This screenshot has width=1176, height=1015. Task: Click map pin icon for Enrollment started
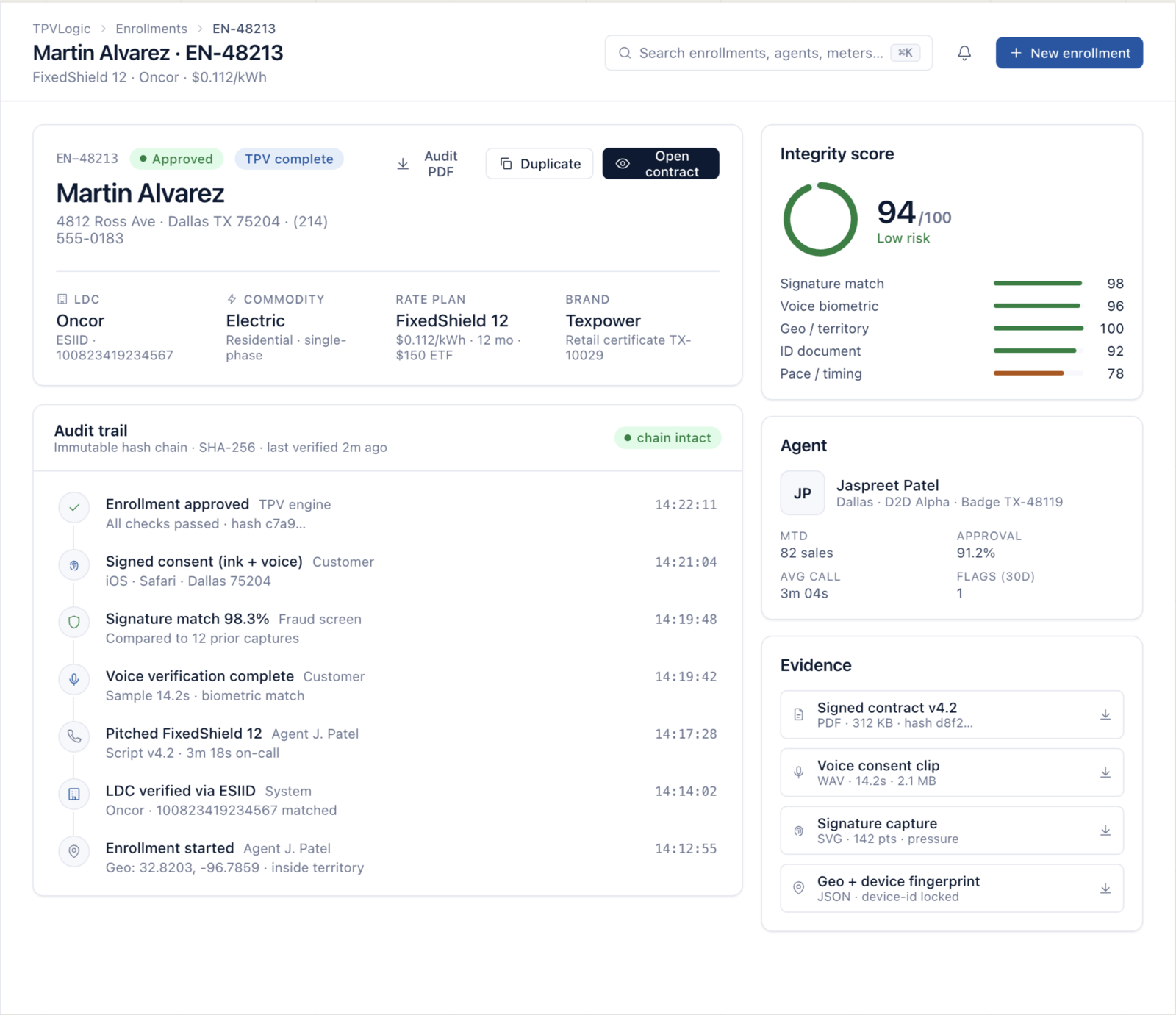pos(74,851)
